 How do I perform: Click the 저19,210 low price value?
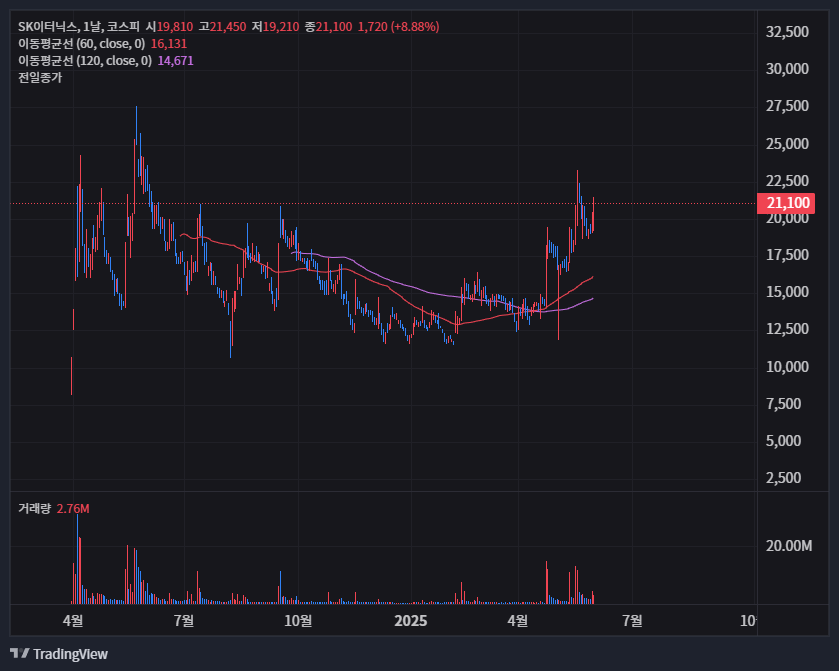coord(276,27)
